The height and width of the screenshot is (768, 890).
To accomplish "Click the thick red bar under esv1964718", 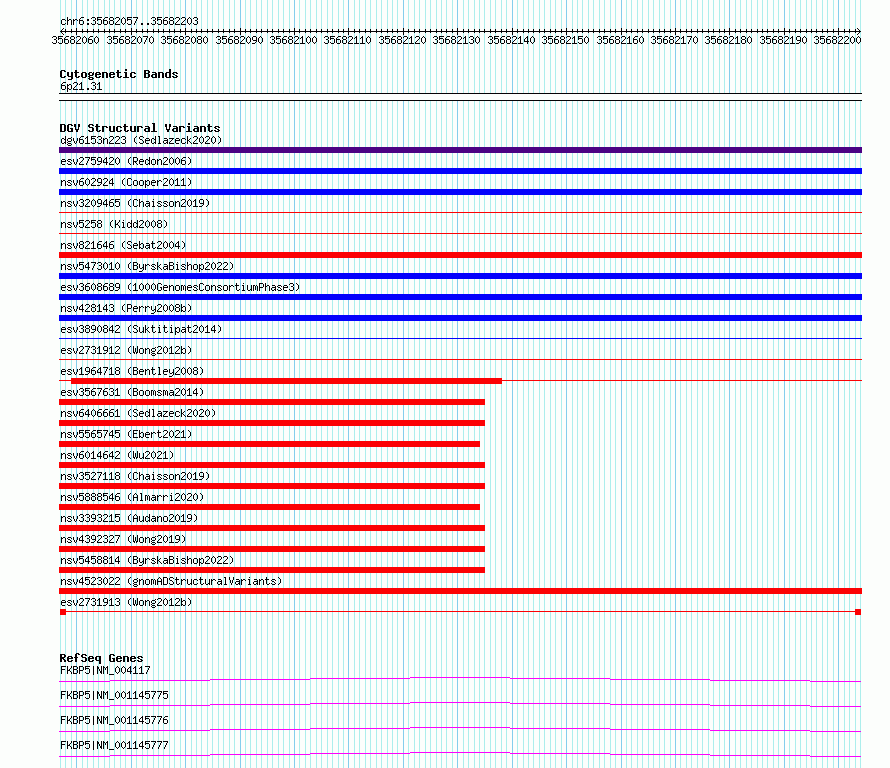I will pyautogui.click(x=287, y=381).
